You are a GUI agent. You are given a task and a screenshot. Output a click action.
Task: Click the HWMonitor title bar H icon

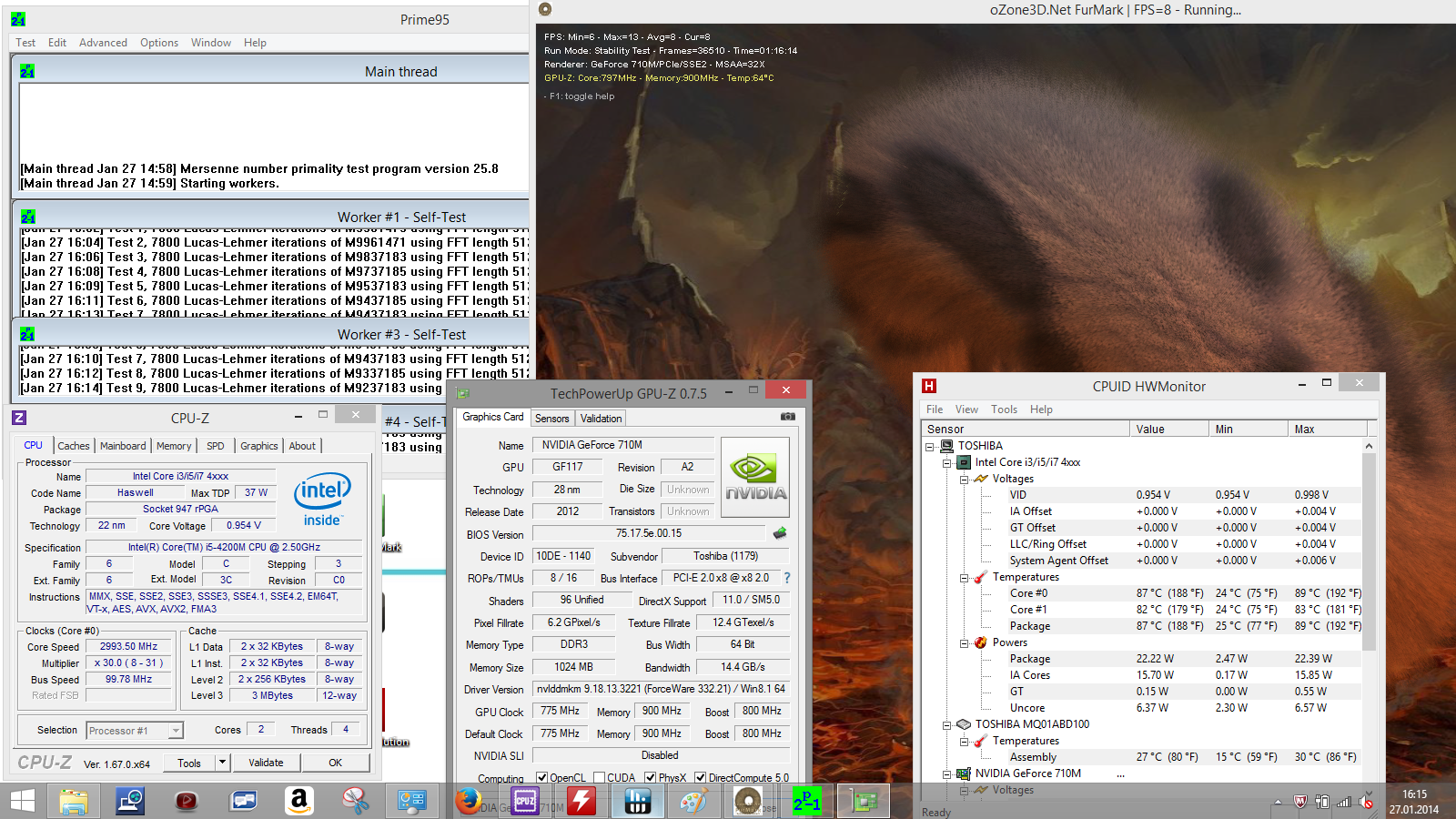[x=929, y=386]
